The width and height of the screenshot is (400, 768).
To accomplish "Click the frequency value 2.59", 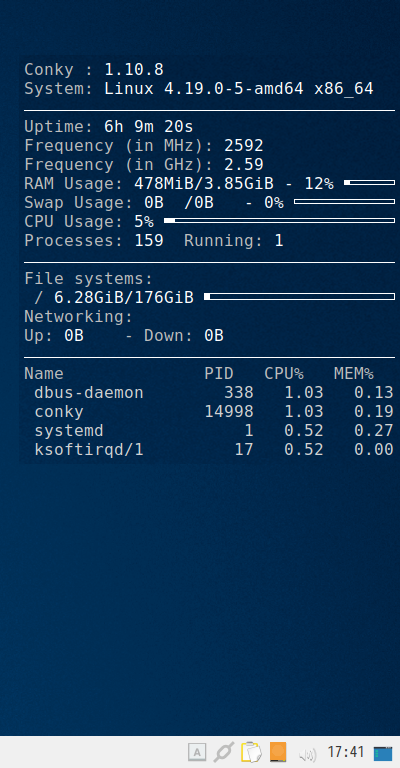I will 244,165.
